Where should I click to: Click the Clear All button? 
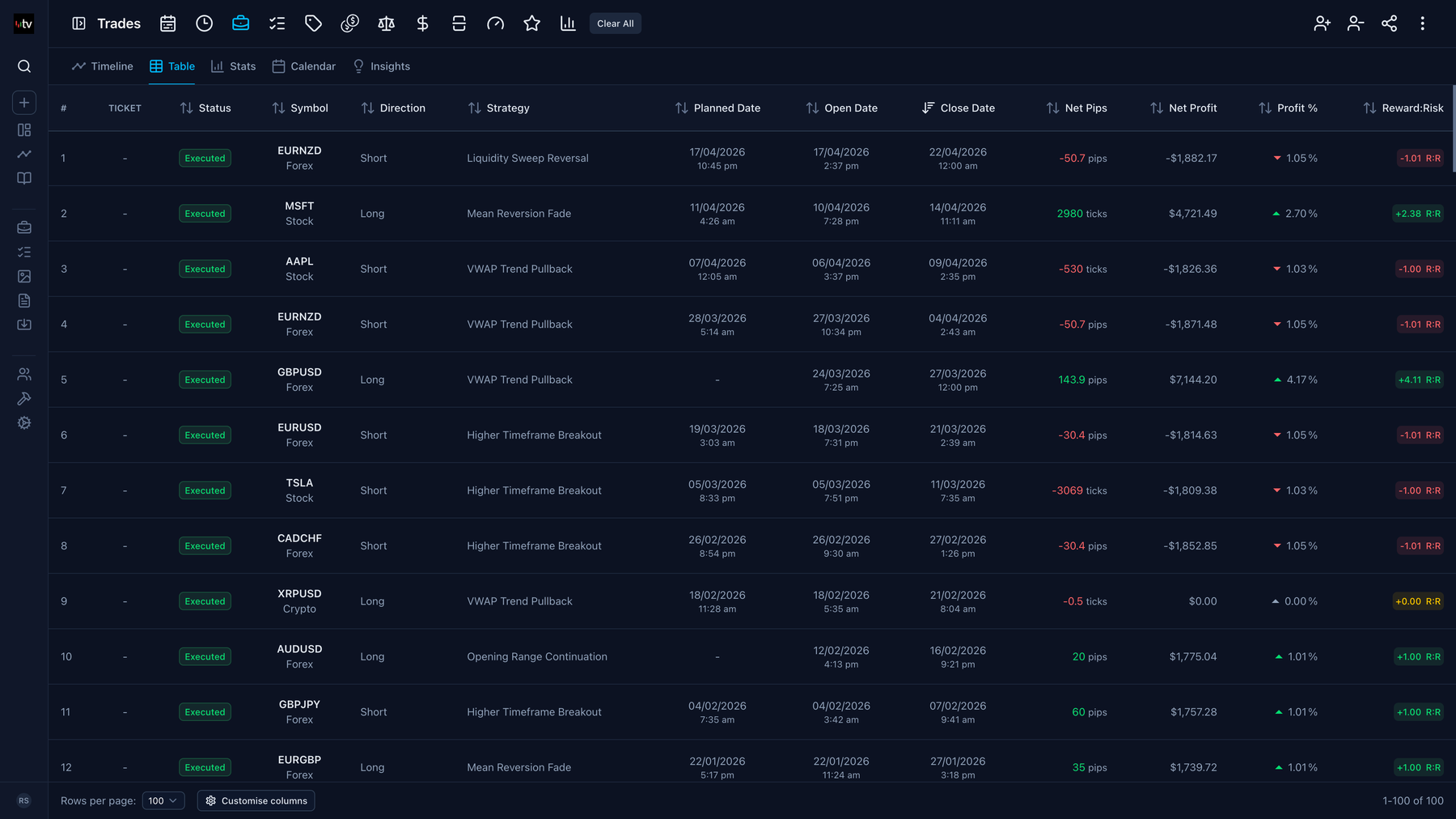[x=615, y=23]
